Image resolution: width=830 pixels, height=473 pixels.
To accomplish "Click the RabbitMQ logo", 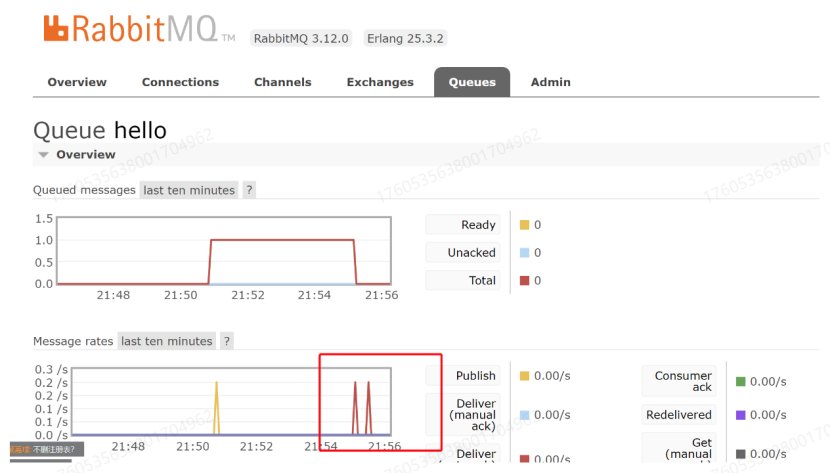I will pos(139,29).
